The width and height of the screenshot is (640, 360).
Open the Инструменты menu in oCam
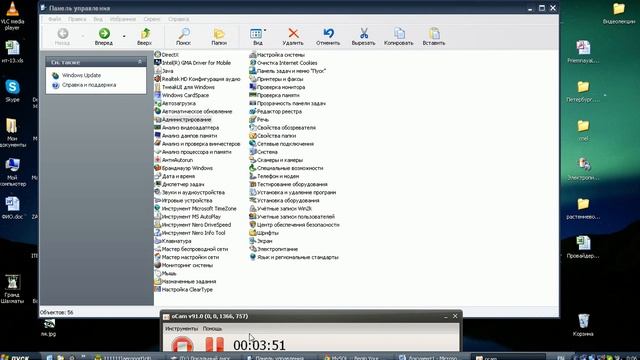coord(181,329)
